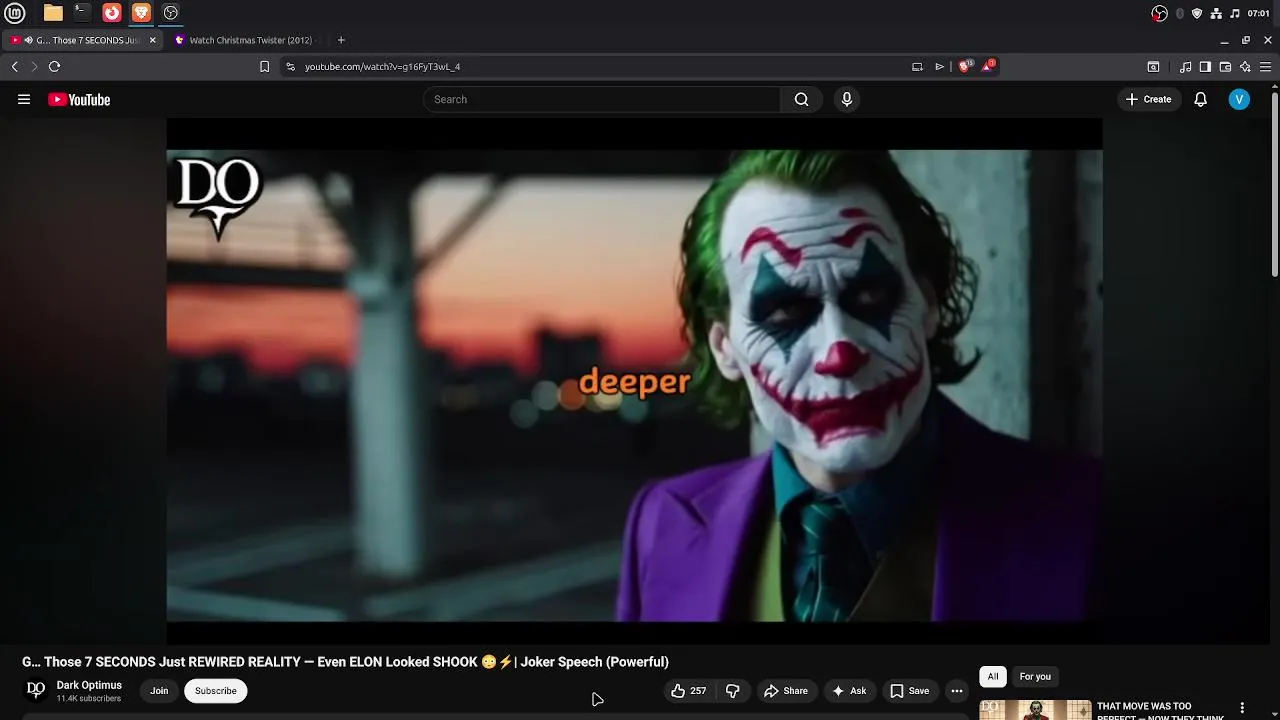Open the media control music note in toolbar
Screen dimensions: 1280x720
pos(1186,66)
